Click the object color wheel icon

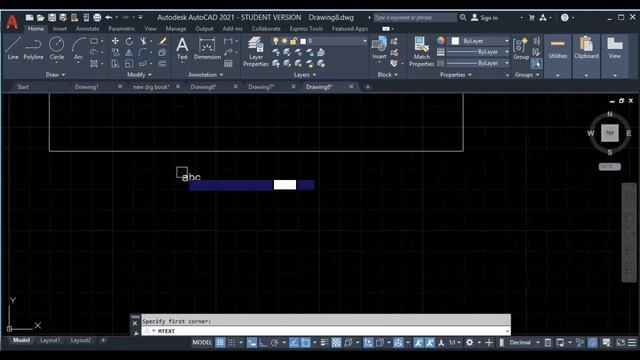(x=440, y=41)
